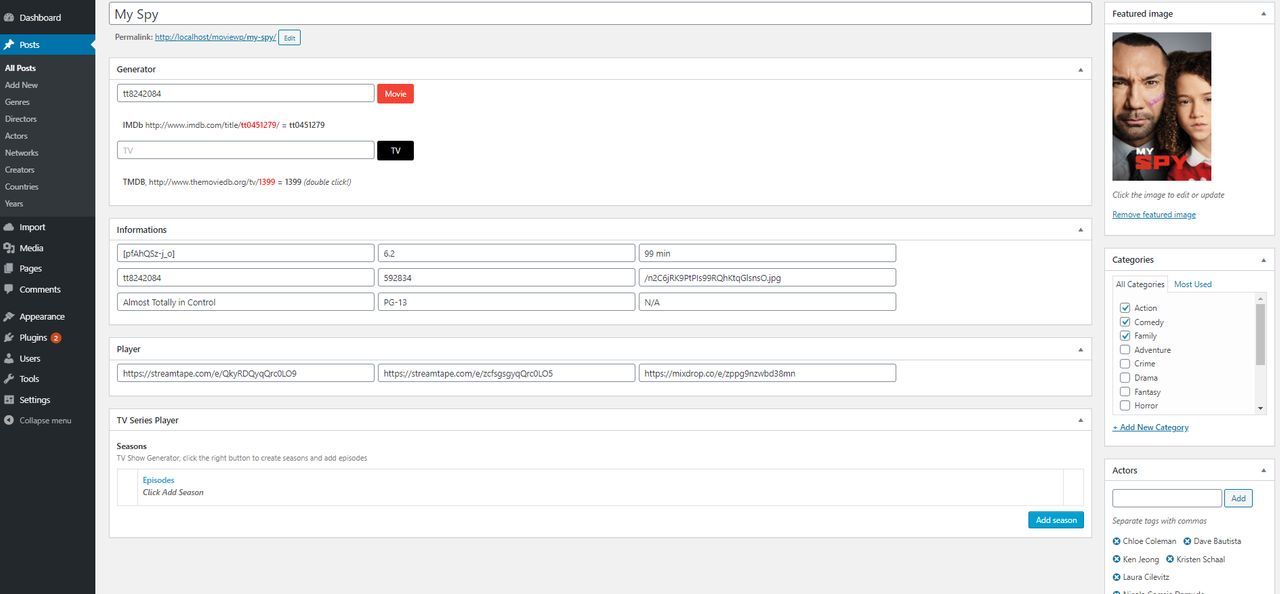
Task: Click the My Spy poster thumbnail
Action: (x=1161, y=106)
